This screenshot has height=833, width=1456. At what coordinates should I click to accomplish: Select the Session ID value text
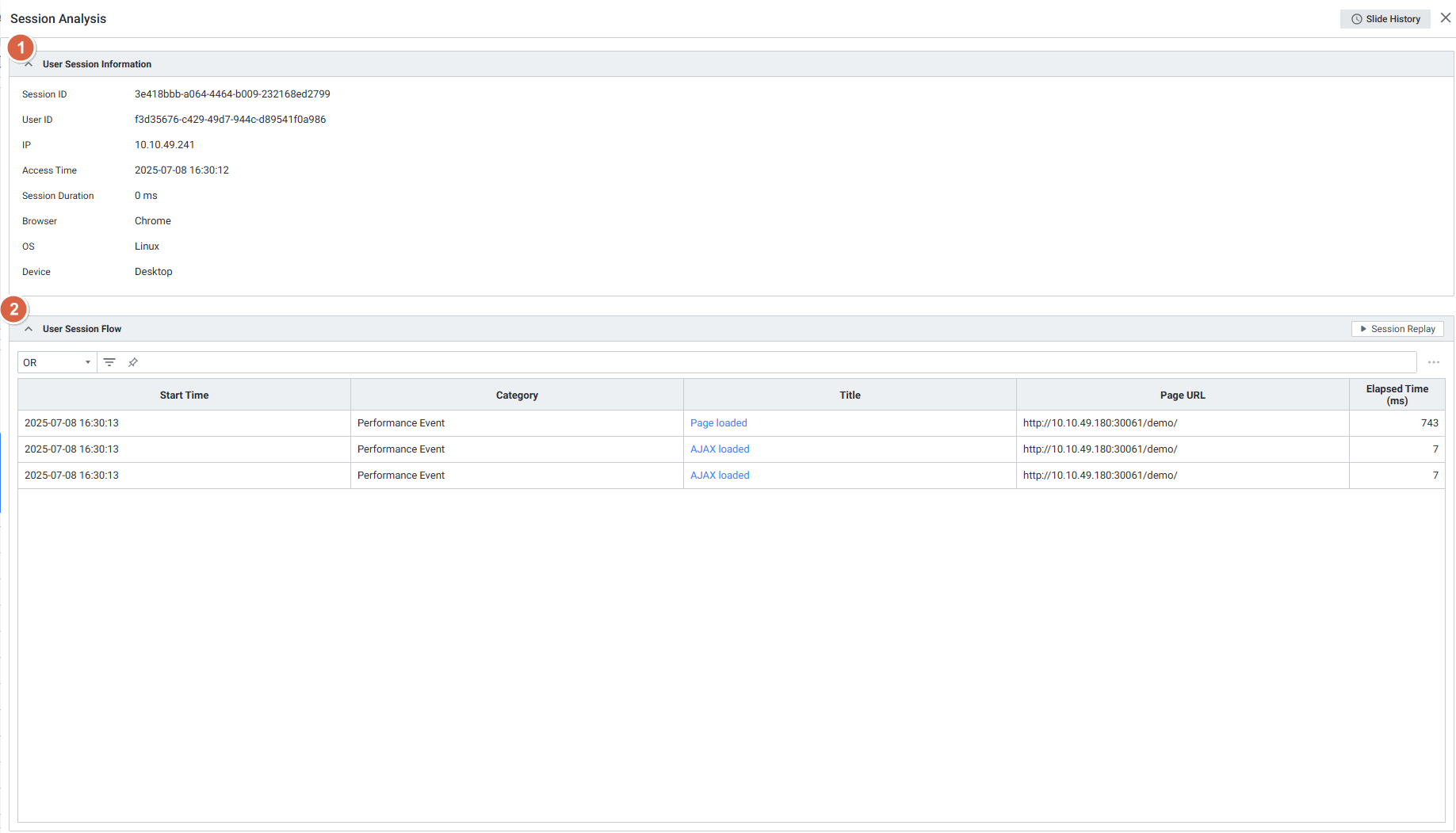(x=232, y=94)
